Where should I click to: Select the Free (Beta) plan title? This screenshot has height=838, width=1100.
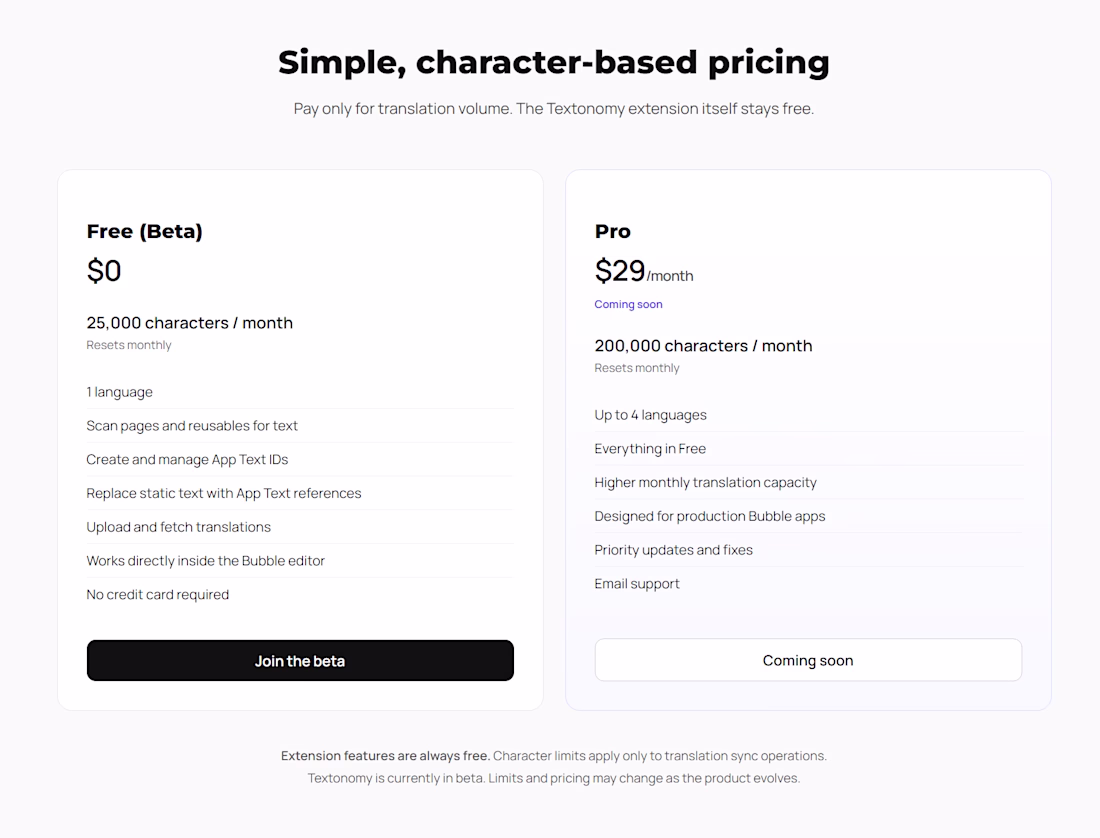145,231
